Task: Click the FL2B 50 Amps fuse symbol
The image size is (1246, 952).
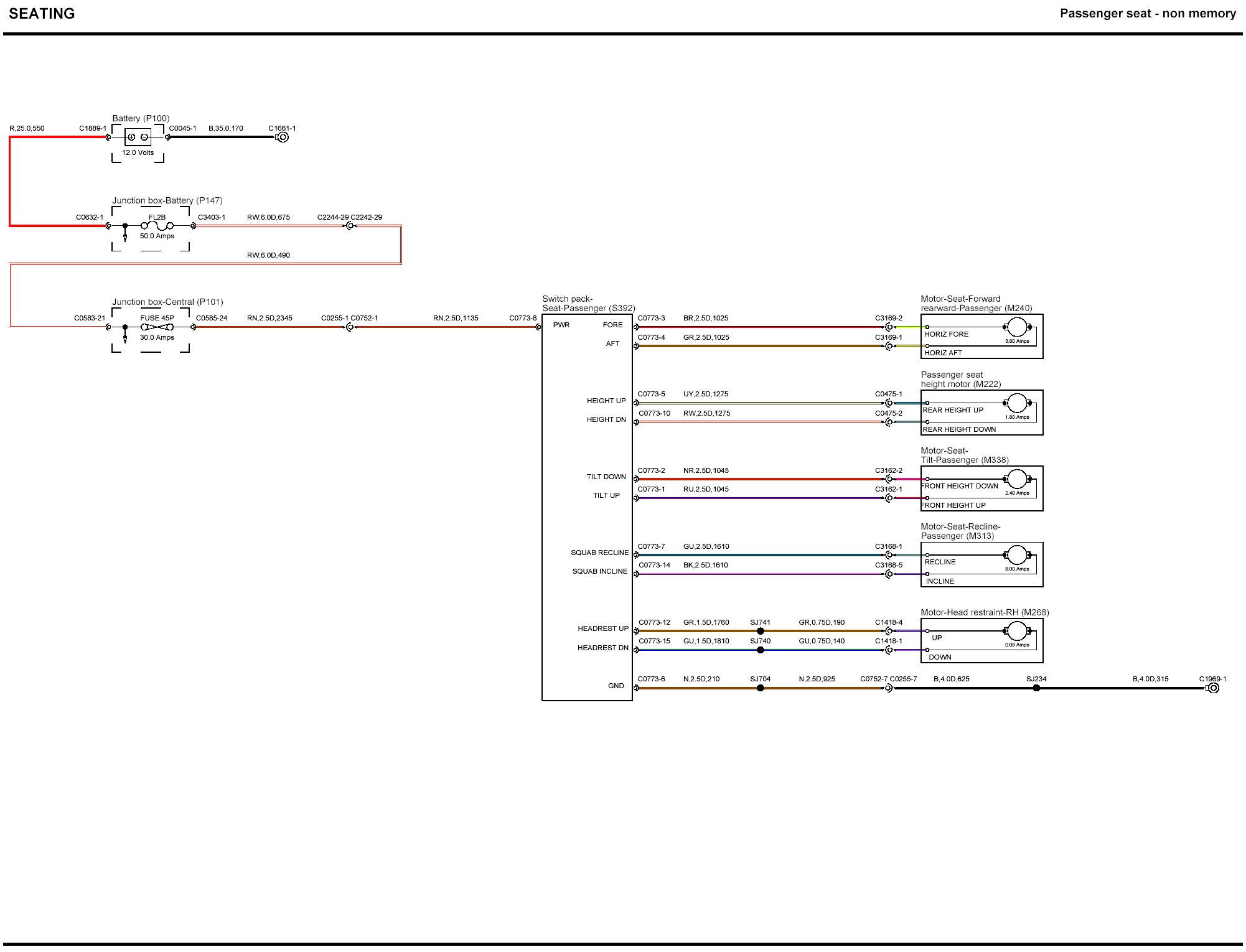Action: pyautogui.click(x=157, y=226)
